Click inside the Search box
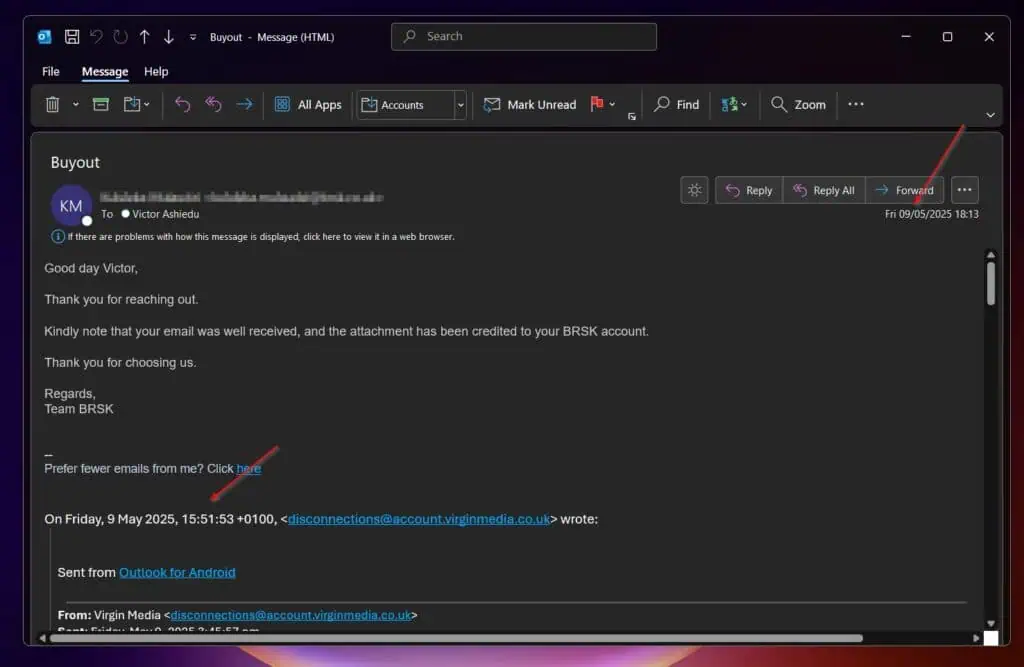 [523, 36]
